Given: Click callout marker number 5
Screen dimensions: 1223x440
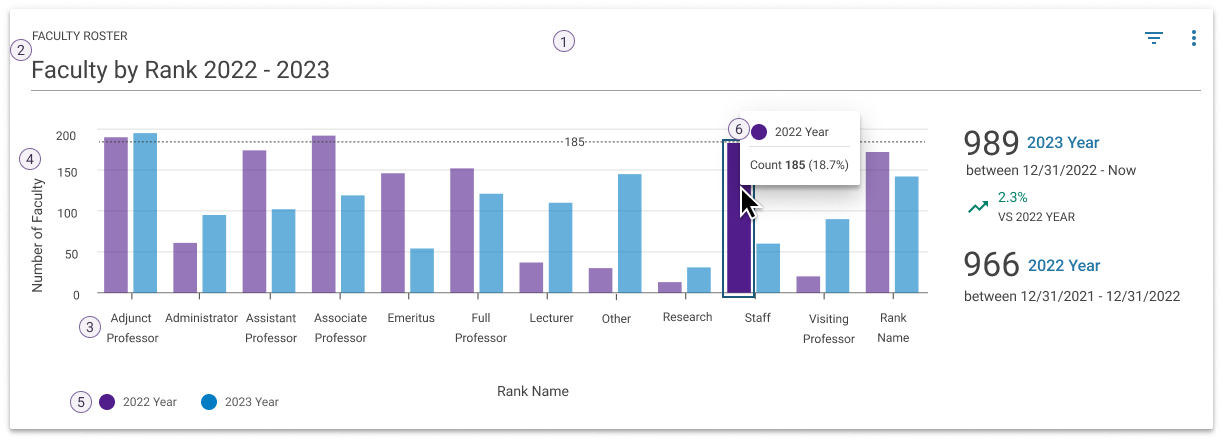Looking at the screenshot, I should (x=81, y=402).
